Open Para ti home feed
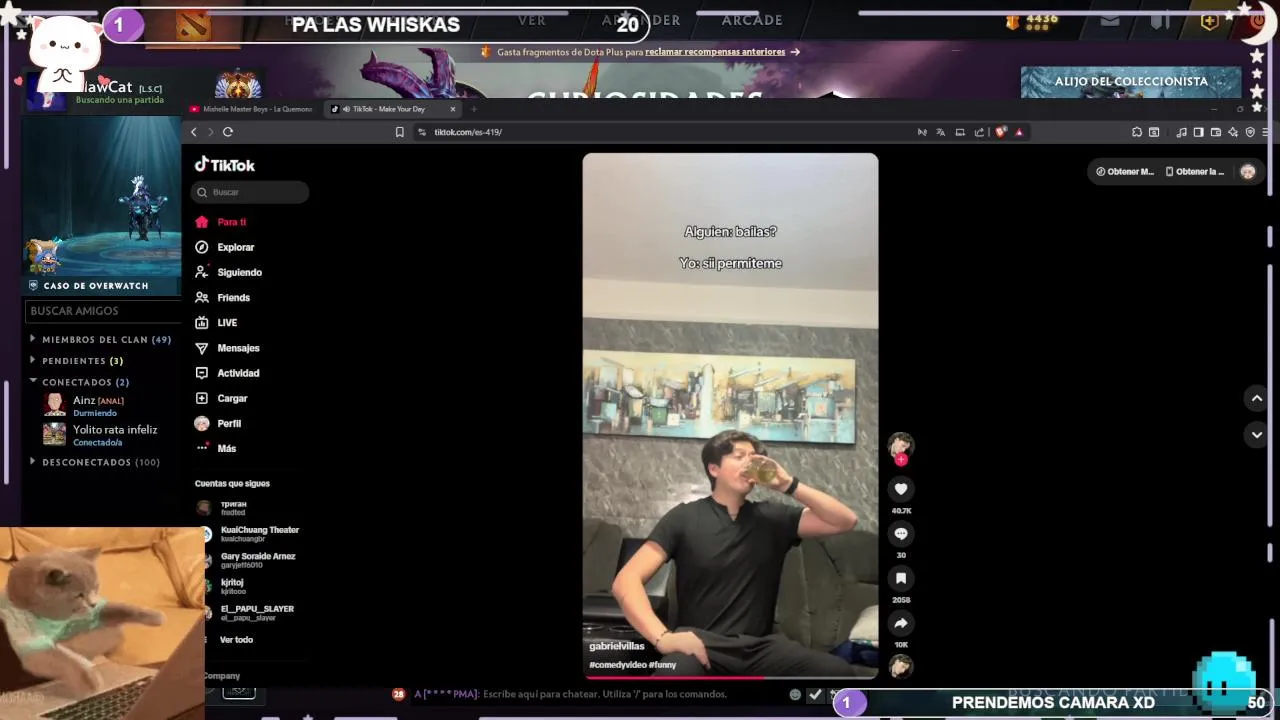Viewport: 1280px width, 720px height. click(x=221, y=222)
